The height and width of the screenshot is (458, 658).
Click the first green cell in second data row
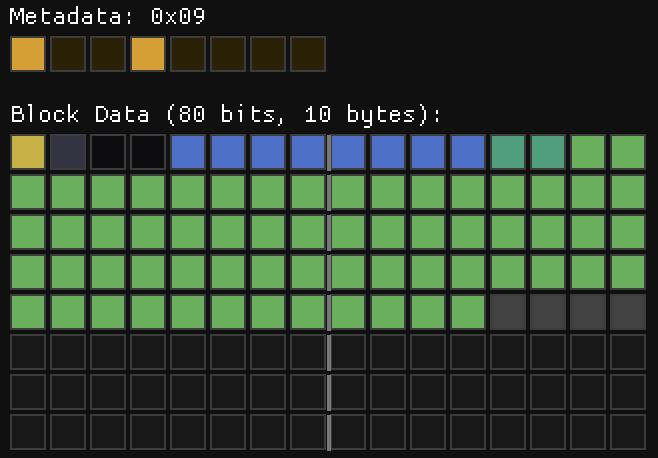point(28,192)
